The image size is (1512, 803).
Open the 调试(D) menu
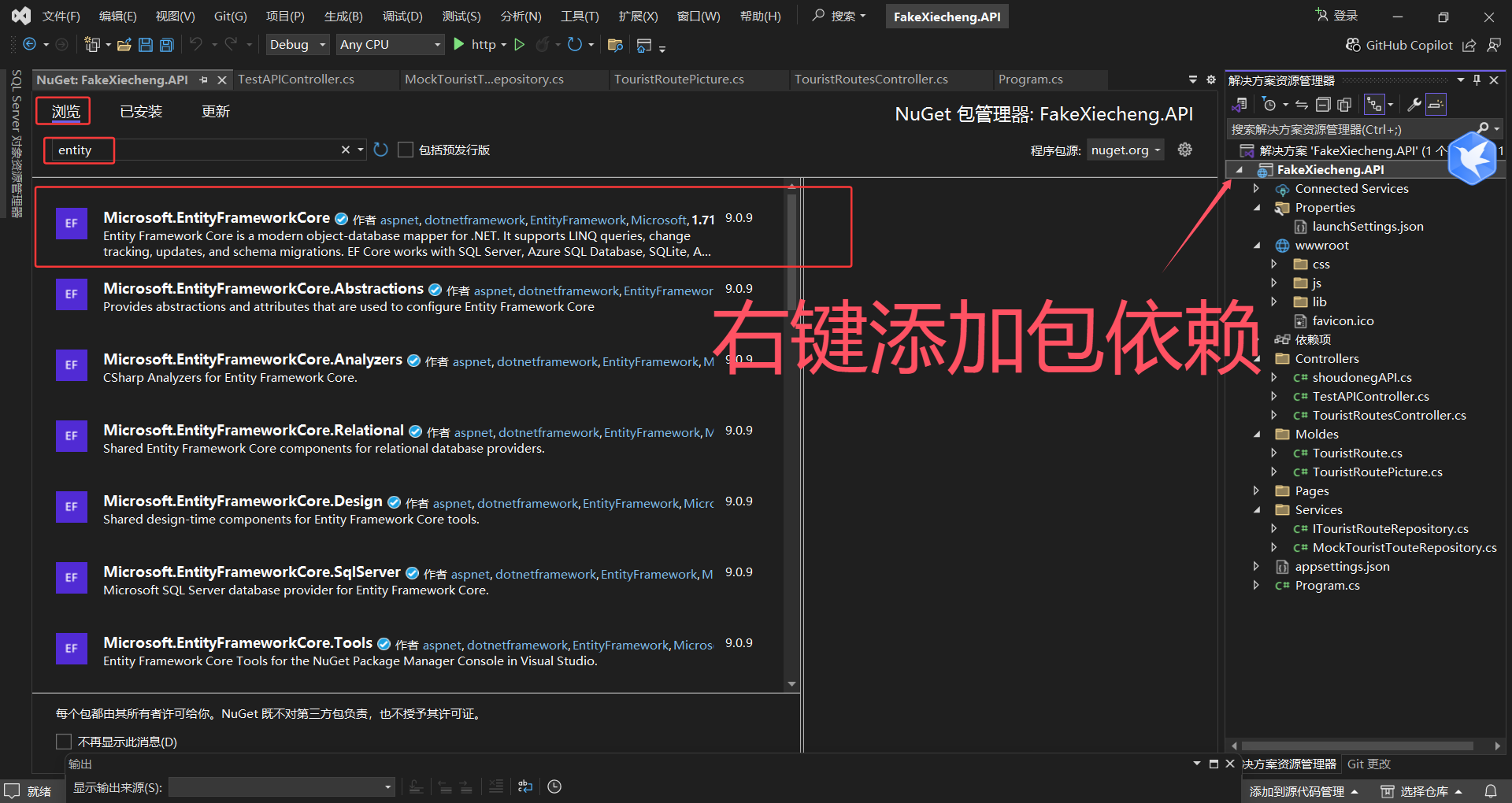[x=402, y=16]
